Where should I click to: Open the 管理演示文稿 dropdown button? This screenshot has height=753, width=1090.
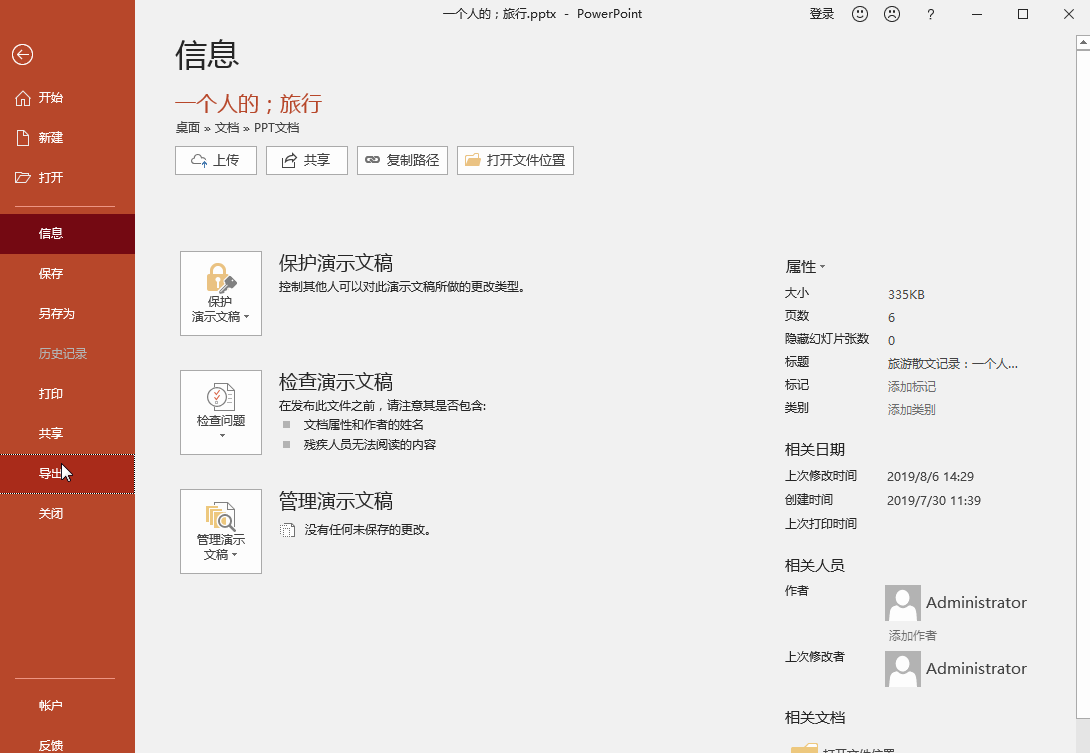point(221,531)
